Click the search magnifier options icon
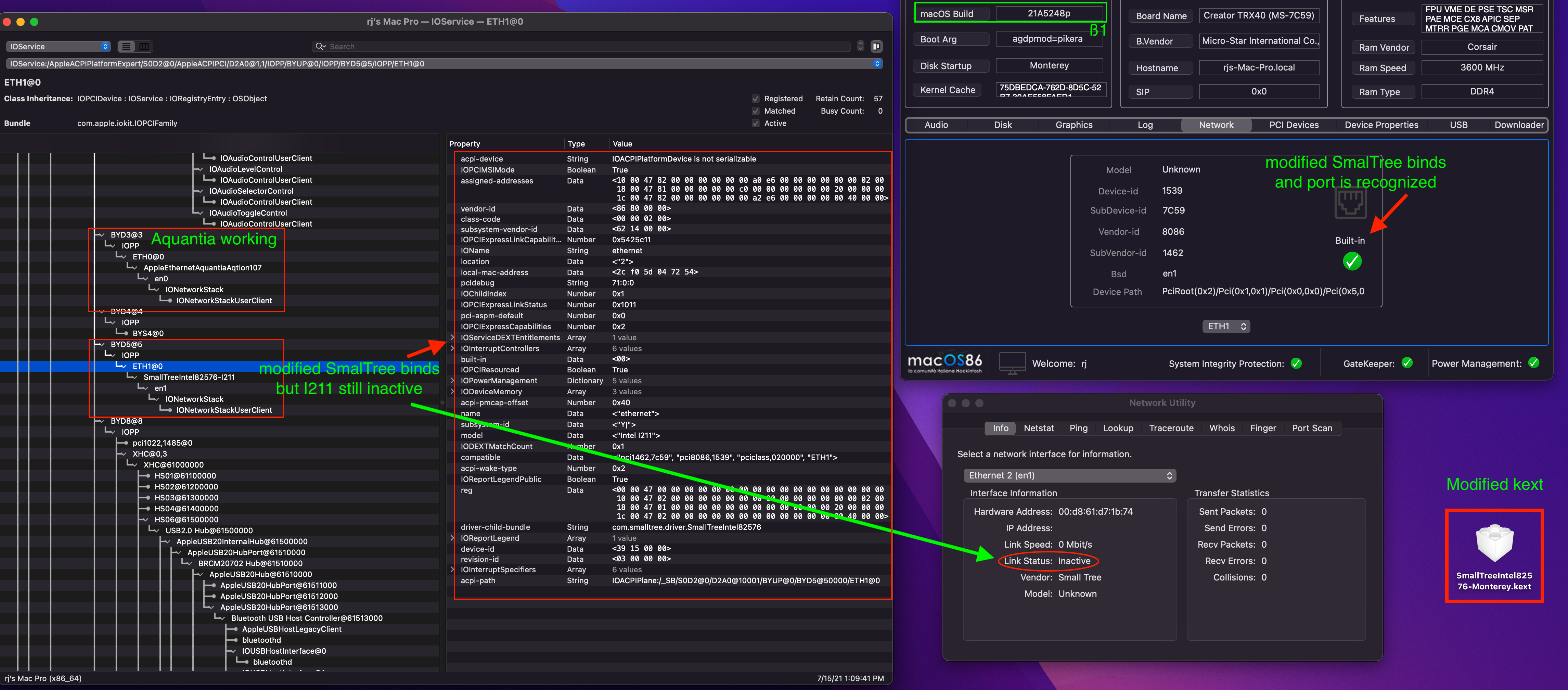 click(320, 46)
